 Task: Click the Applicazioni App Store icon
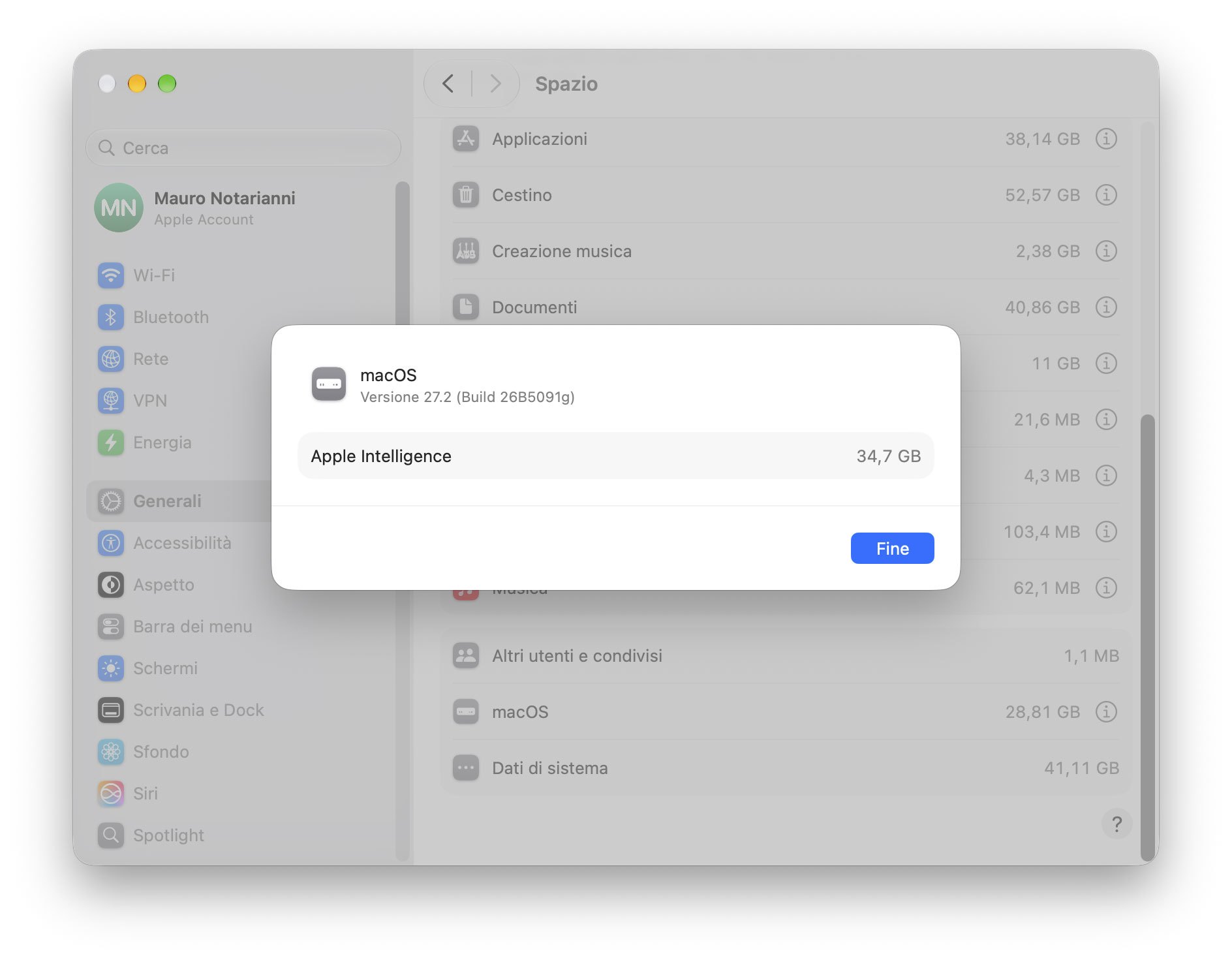[466, 139]
